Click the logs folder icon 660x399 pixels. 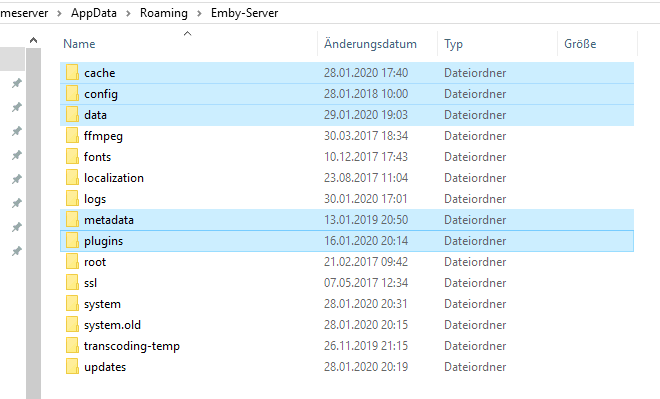72,199
